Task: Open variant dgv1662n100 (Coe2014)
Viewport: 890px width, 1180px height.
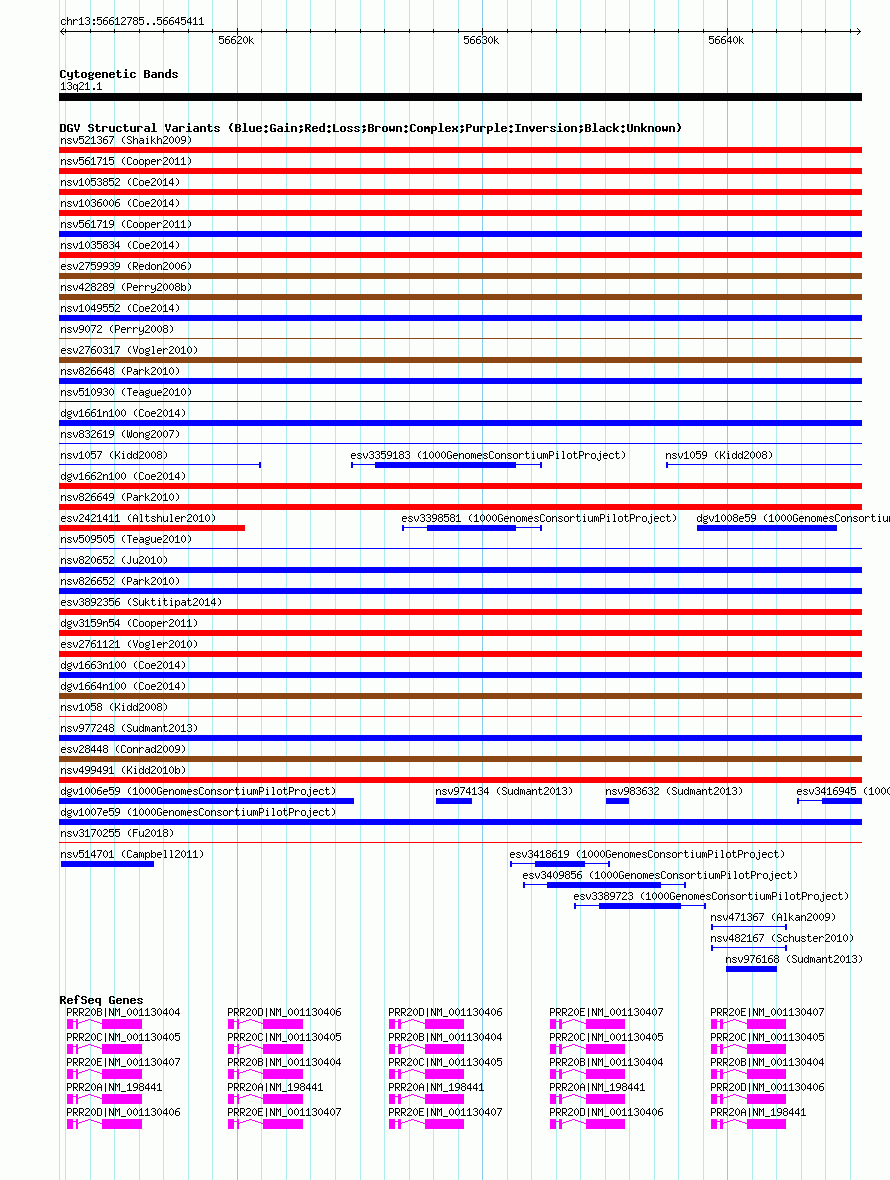Action: point(123,476)
